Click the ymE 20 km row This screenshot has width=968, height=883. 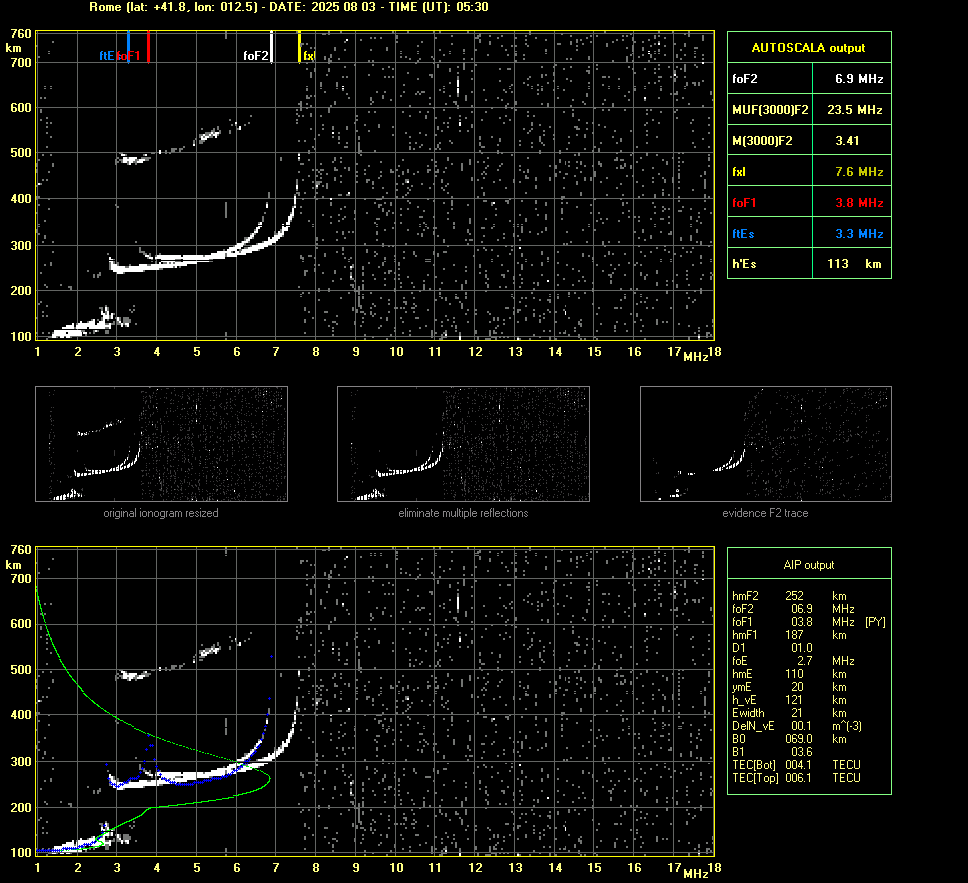click(789, 687)
